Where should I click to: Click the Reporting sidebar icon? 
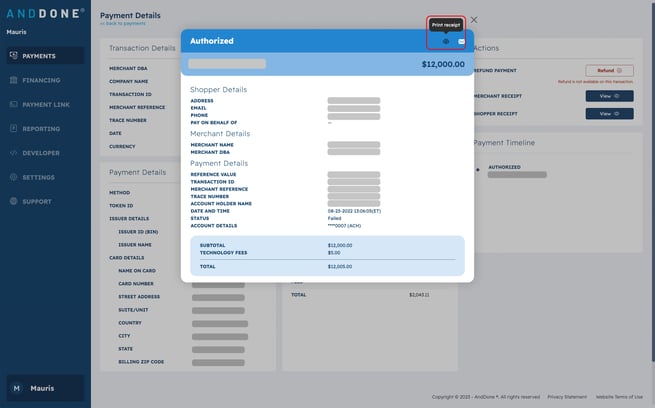click(13, 129)
